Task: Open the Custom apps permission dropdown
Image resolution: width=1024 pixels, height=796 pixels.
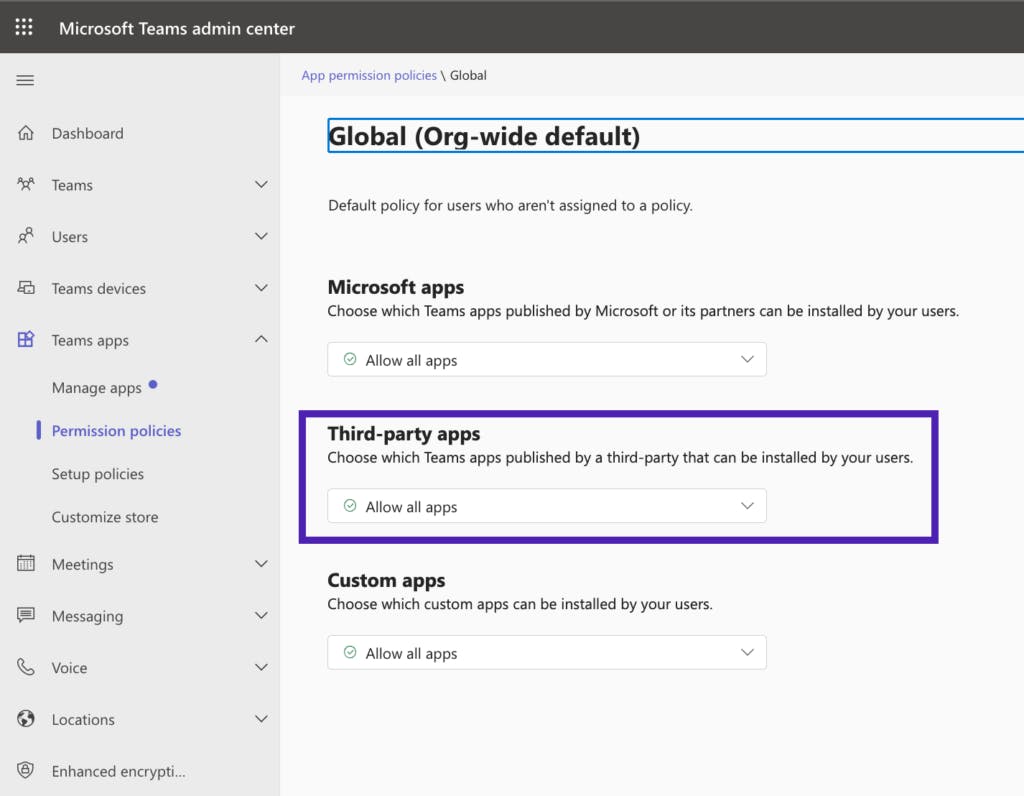Action: point(547,652)
